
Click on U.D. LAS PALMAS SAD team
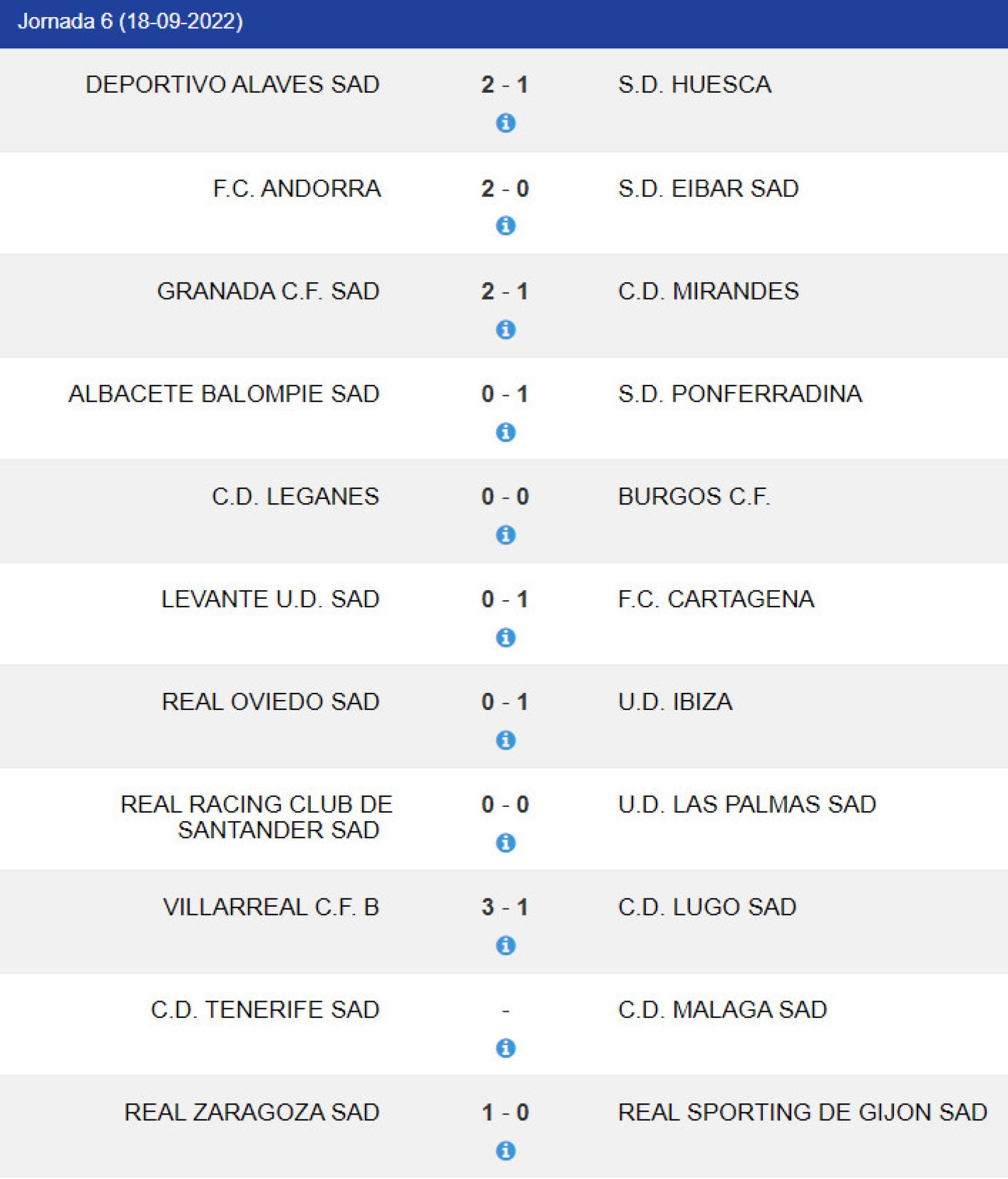[x=747, y=805]
